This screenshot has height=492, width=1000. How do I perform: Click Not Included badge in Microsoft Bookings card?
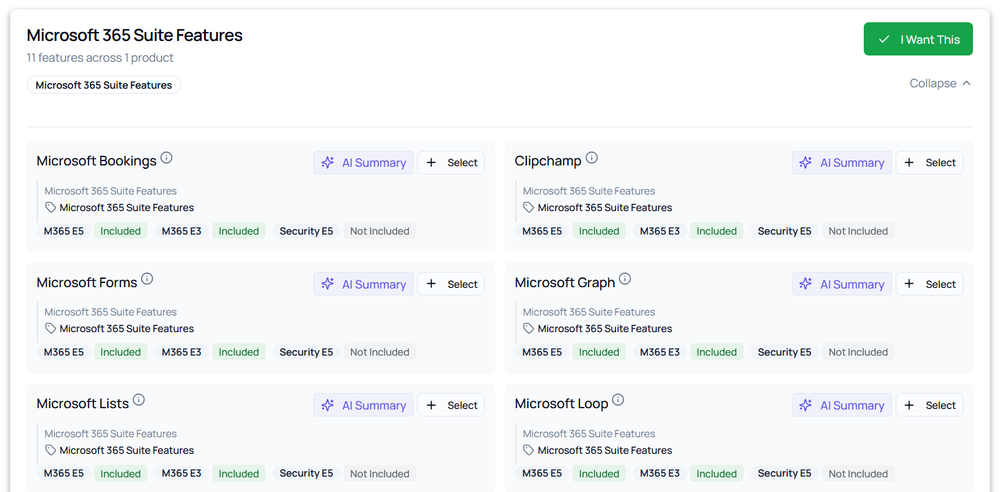click(379, 231)
